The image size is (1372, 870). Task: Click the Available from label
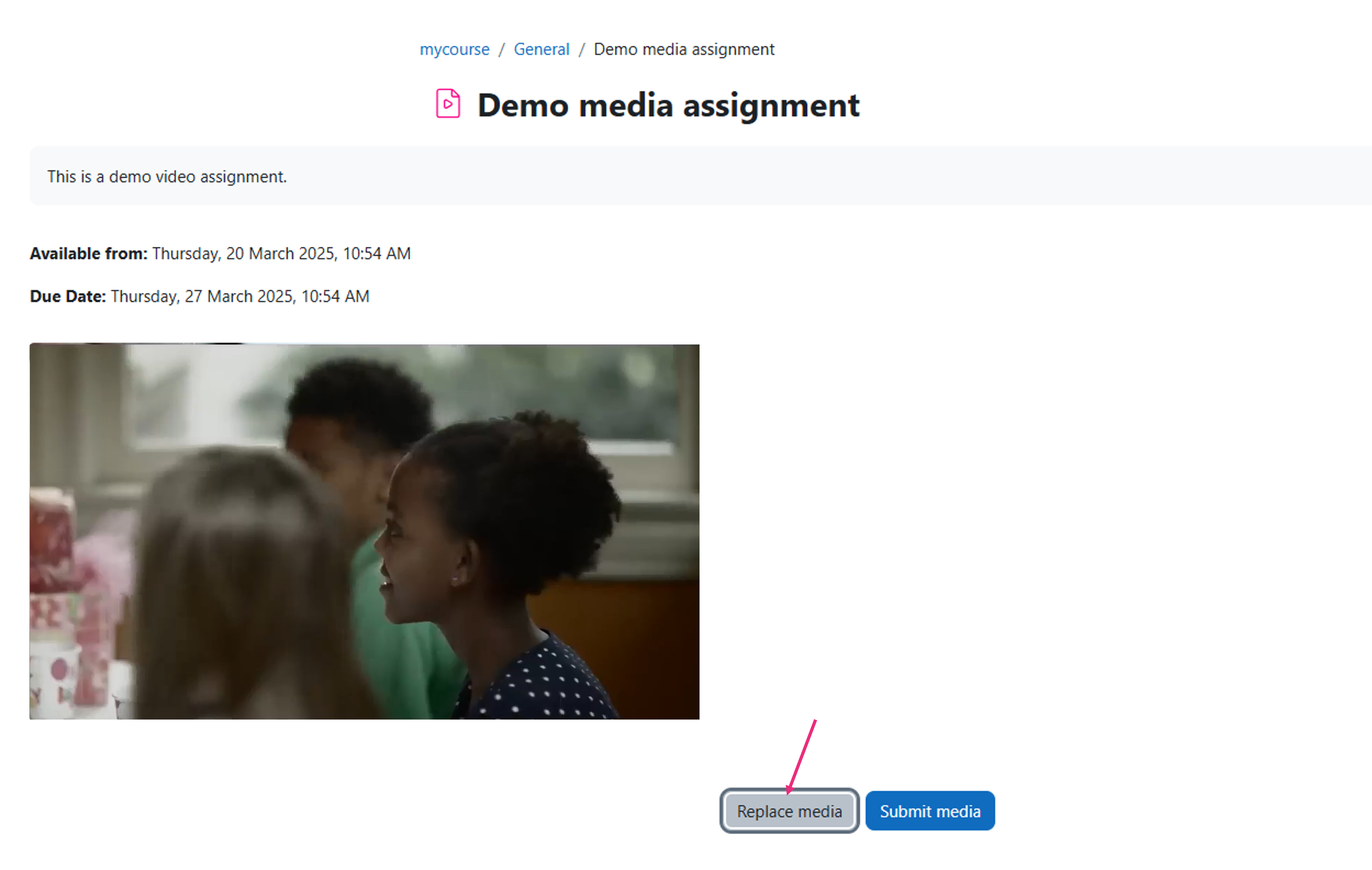(88, 253)
